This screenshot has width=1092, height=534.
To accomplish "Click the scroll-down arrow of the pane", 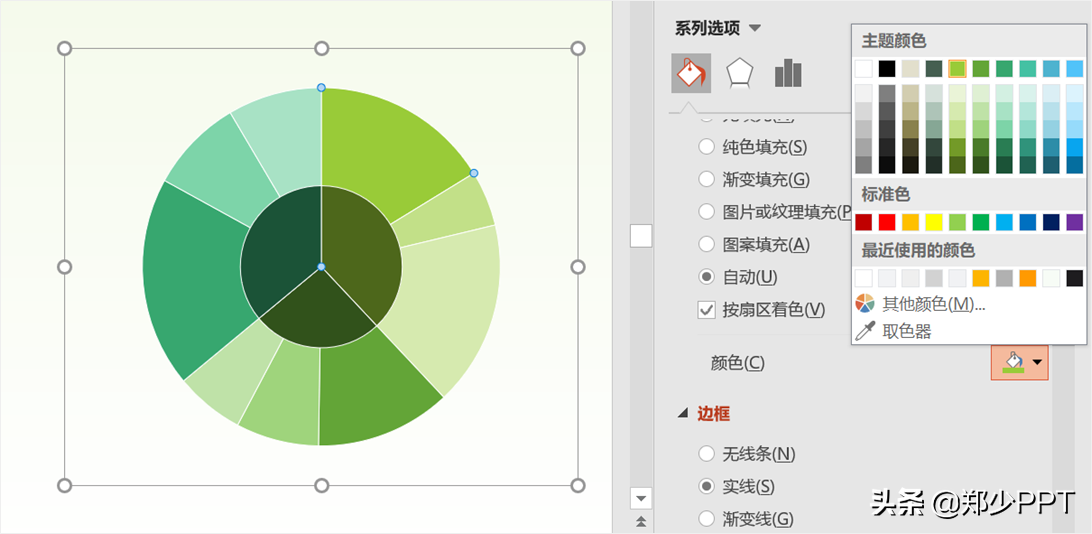I will coord(641,497).
